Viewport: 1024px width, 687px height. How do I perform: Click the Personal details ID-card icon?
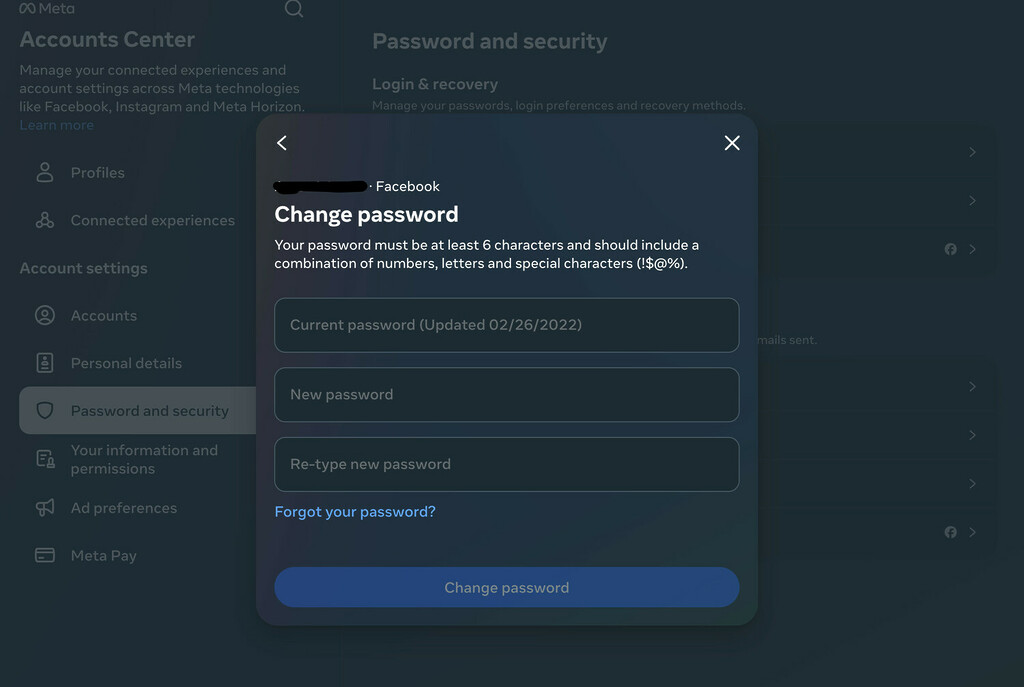(44, 362)
